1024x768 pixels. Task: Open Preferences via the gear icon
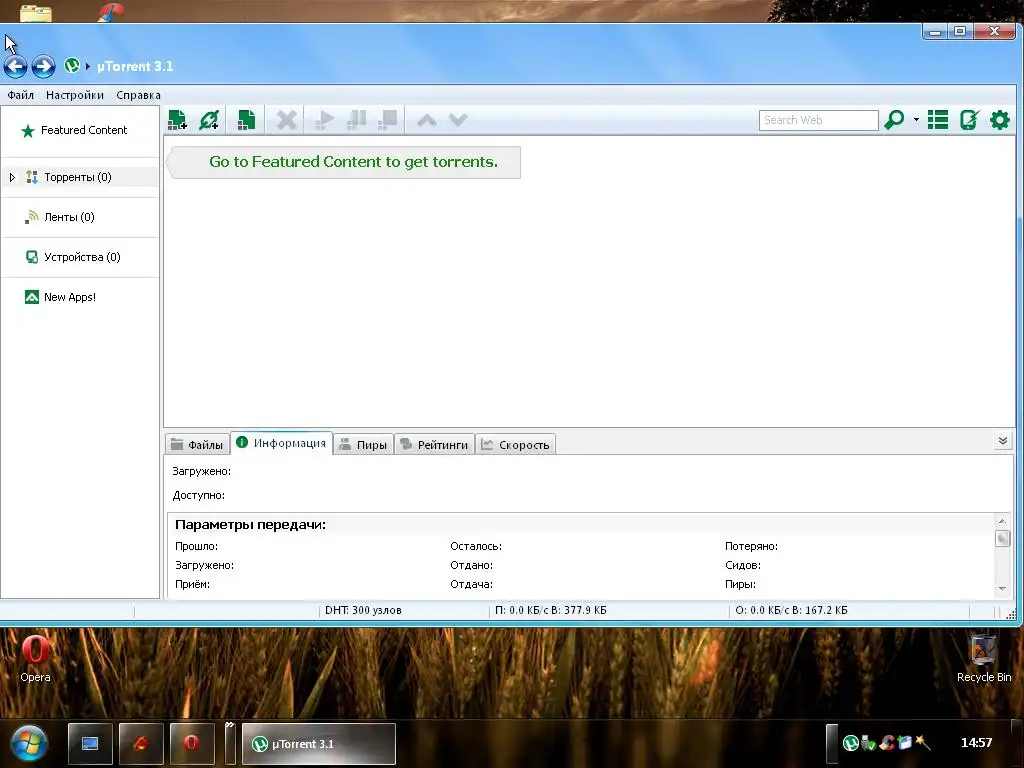1000,120
